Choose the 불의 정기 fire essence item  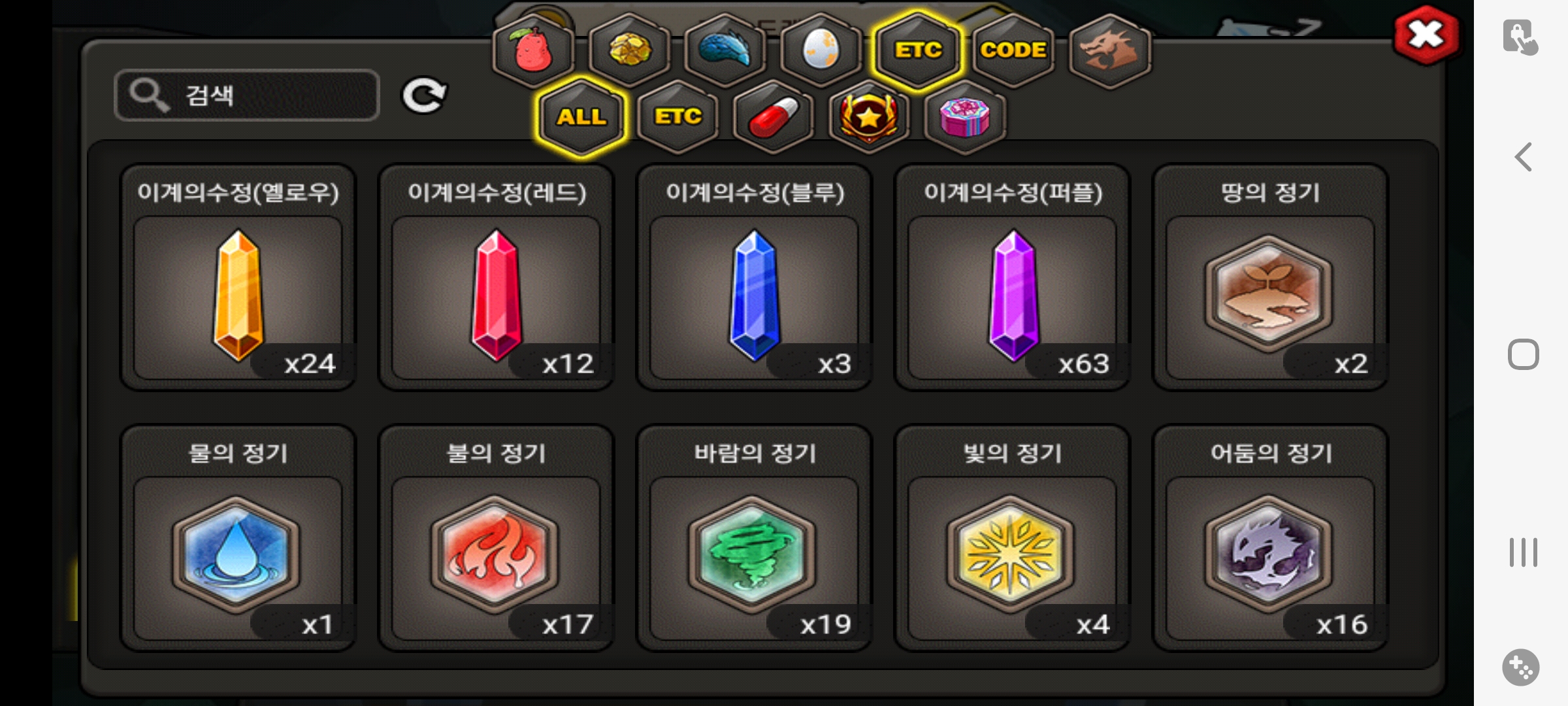(497, 538)
